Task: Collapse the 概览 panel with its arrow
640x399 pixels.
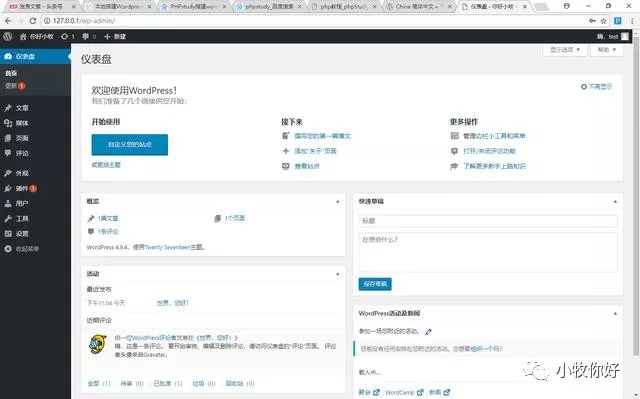Action: [338, 202]
